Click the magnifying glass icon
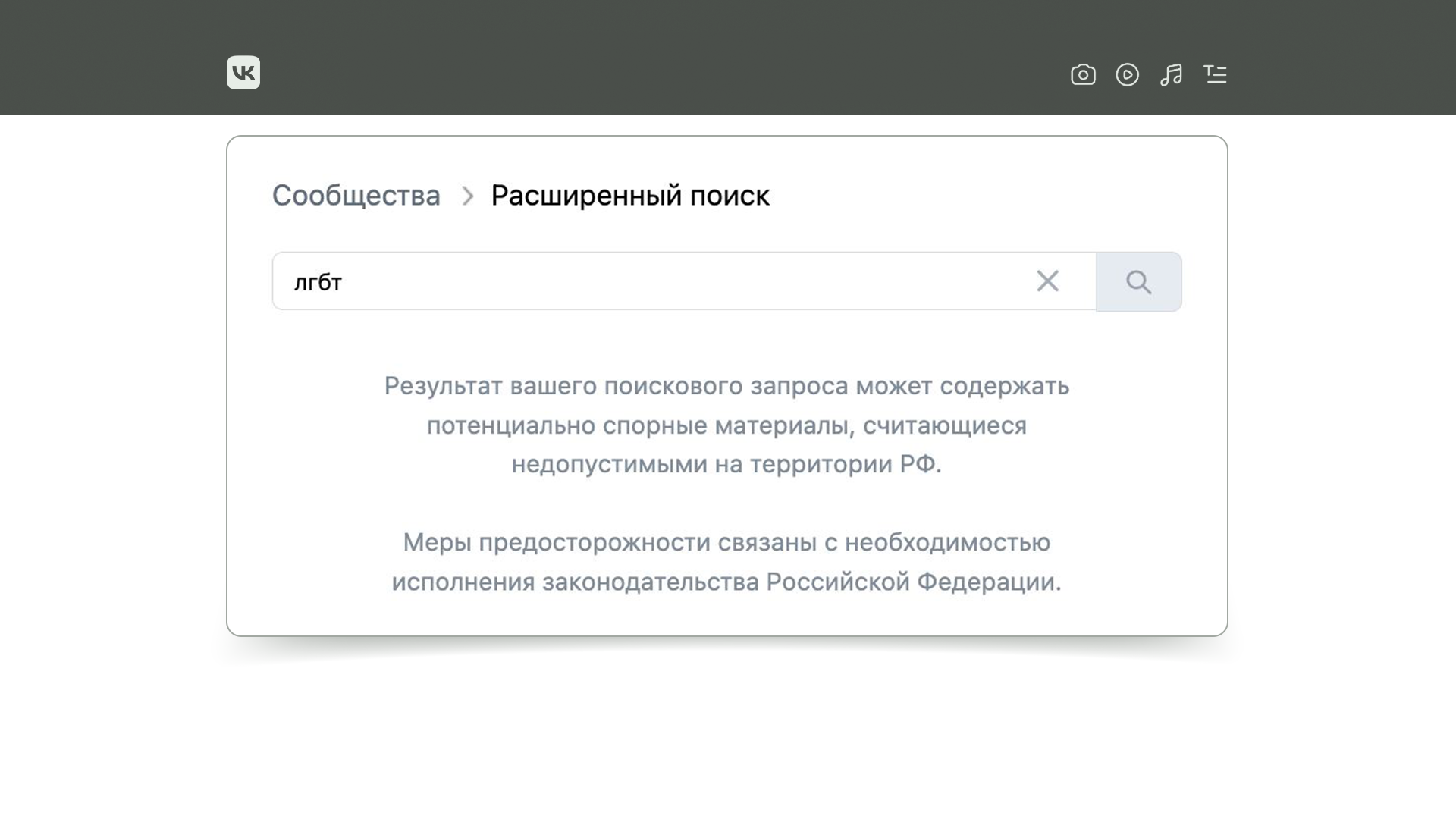Image resolution: width=1456 pixels, height=819 pixels. [1138, 282]
